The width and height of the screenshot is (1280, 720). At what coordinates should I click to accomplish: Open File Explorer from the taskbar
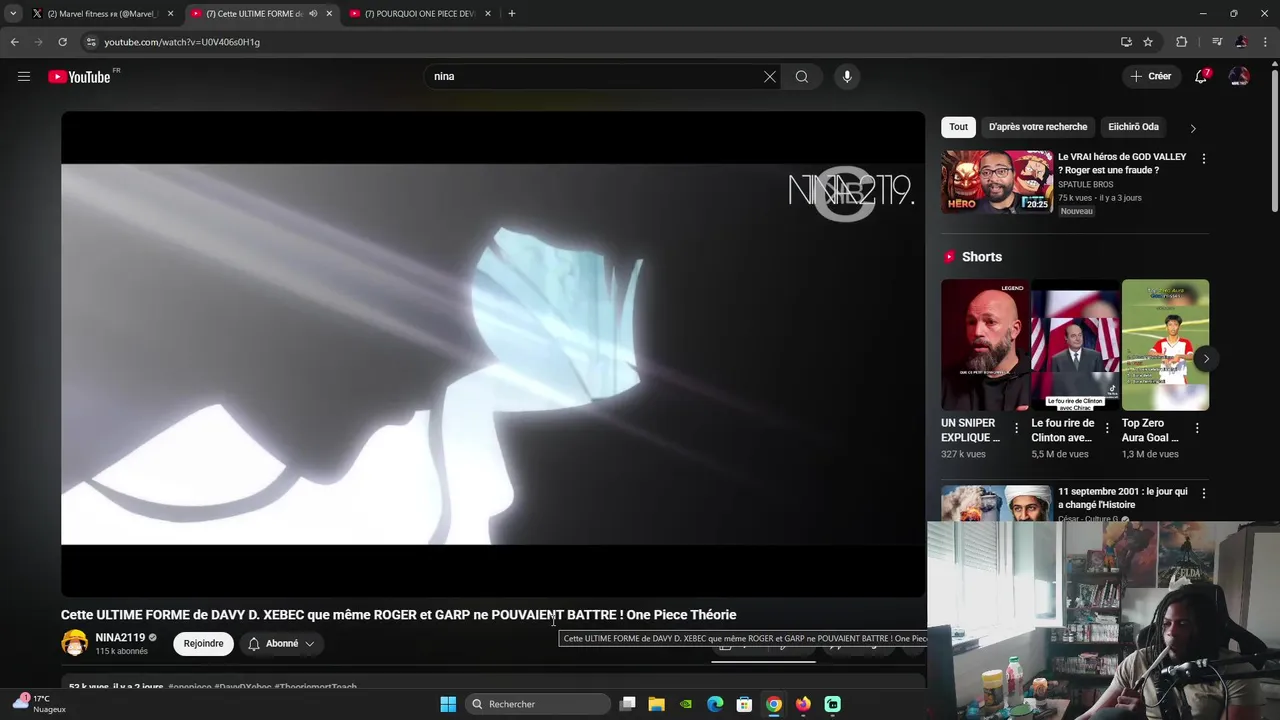click(656, 704)
